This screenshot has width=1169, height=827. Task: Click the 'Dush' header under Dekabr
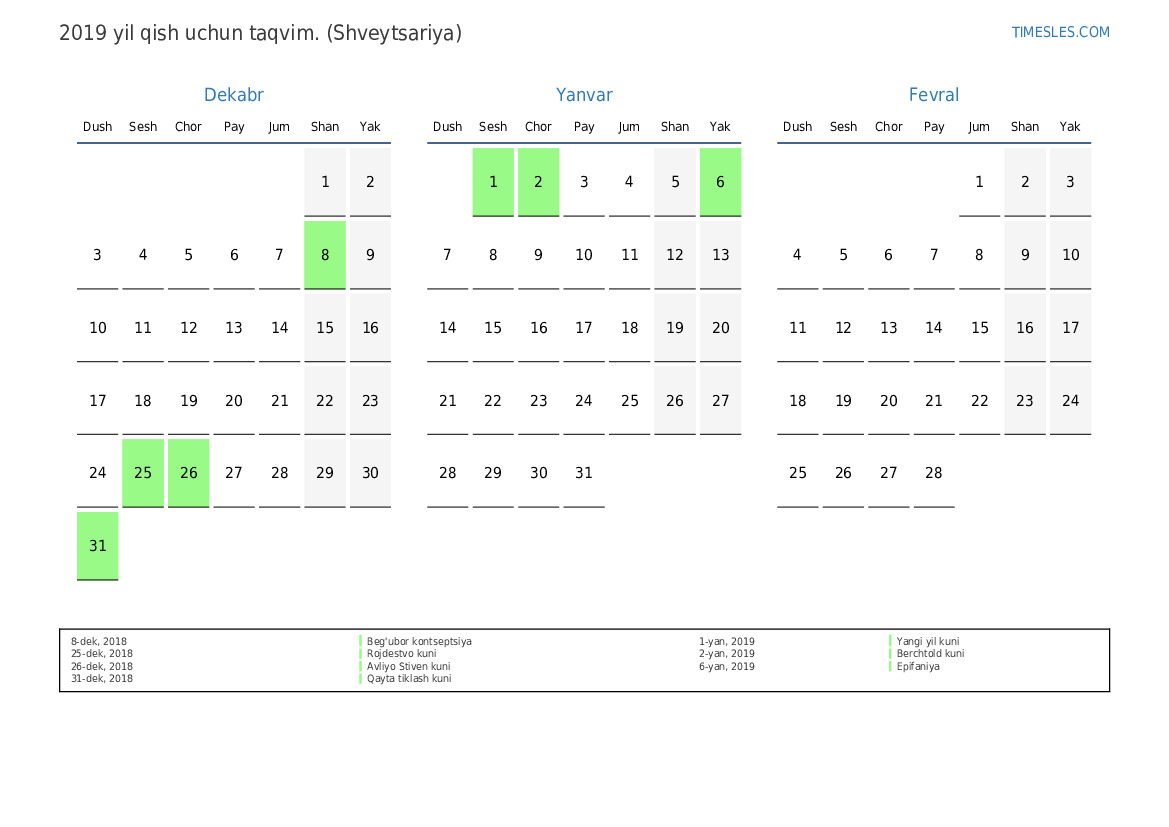(98, 127)
